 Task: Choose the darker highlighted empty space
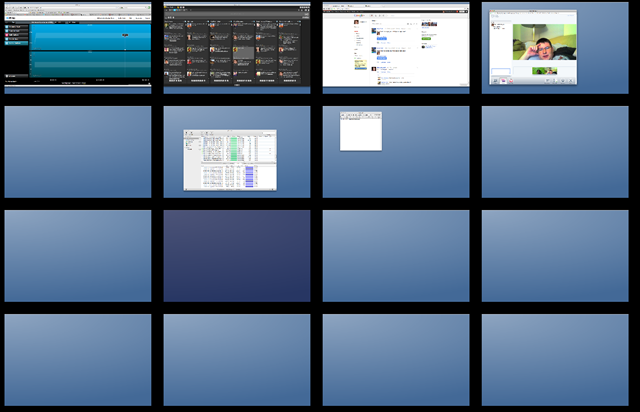point(237,256)
